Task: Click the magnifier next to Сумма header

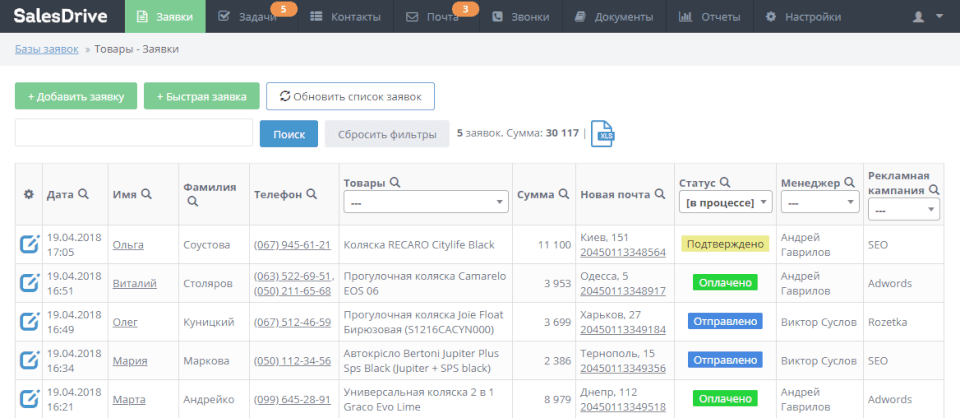Action: [563, 194]
